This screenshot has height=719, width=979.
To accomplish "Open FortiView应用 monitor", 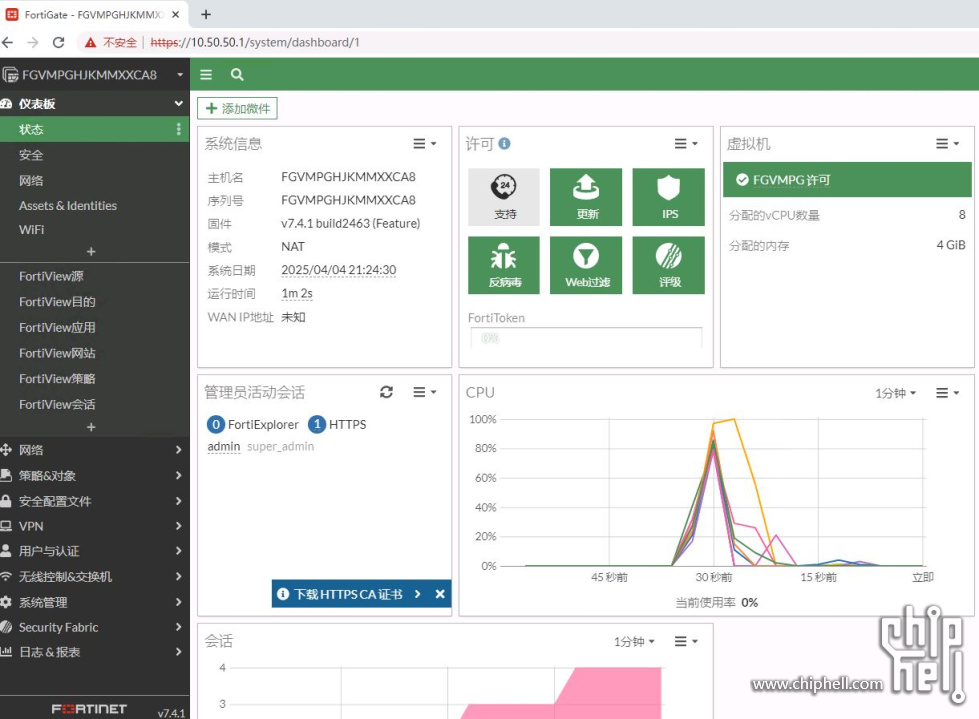I will click(x=95, y=328).
